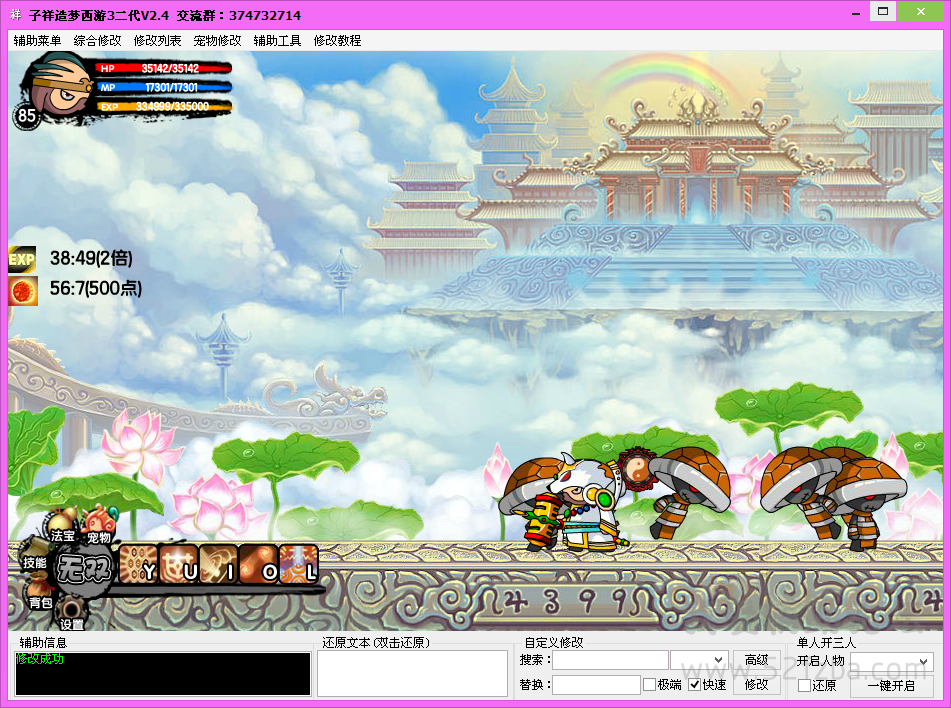Click the 还原文本 text box

(412, 673)
